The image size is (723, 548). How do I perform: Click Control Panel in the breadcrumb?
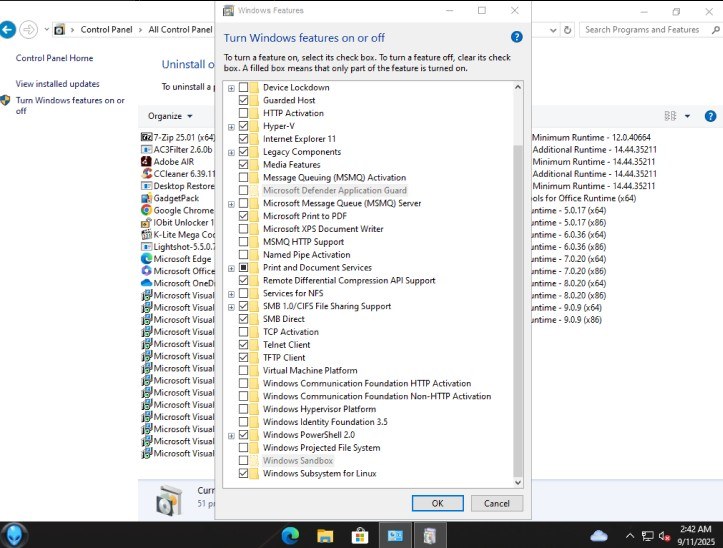click(x=107, y=30)
